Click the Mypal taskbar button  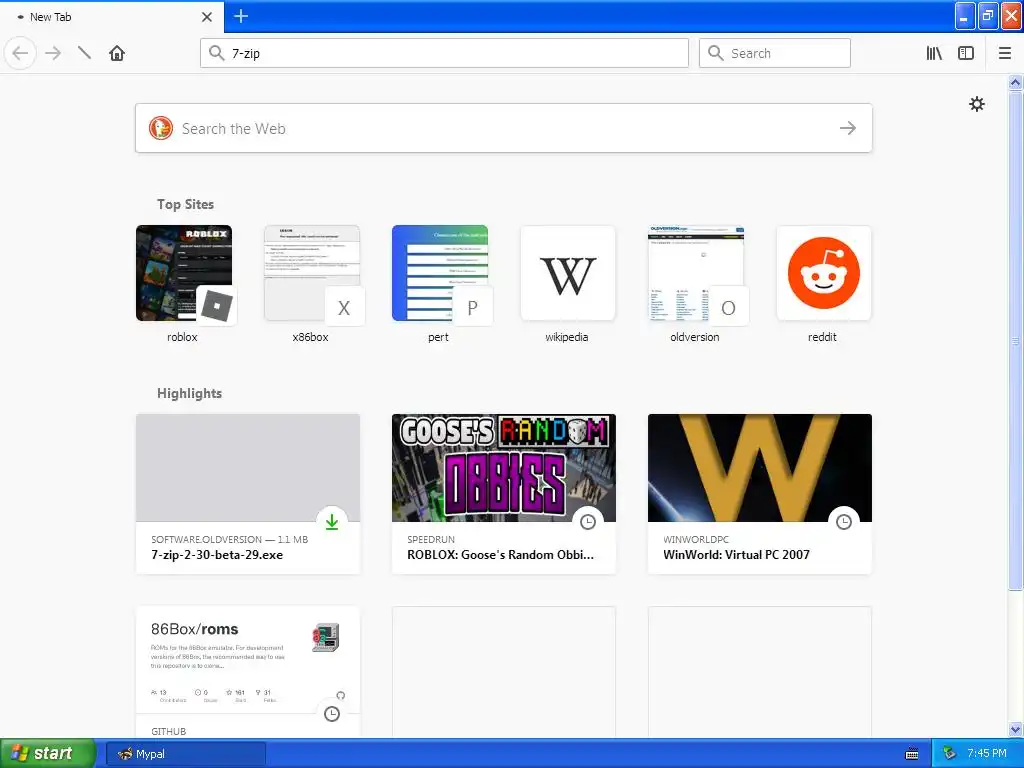pos(186,754)
